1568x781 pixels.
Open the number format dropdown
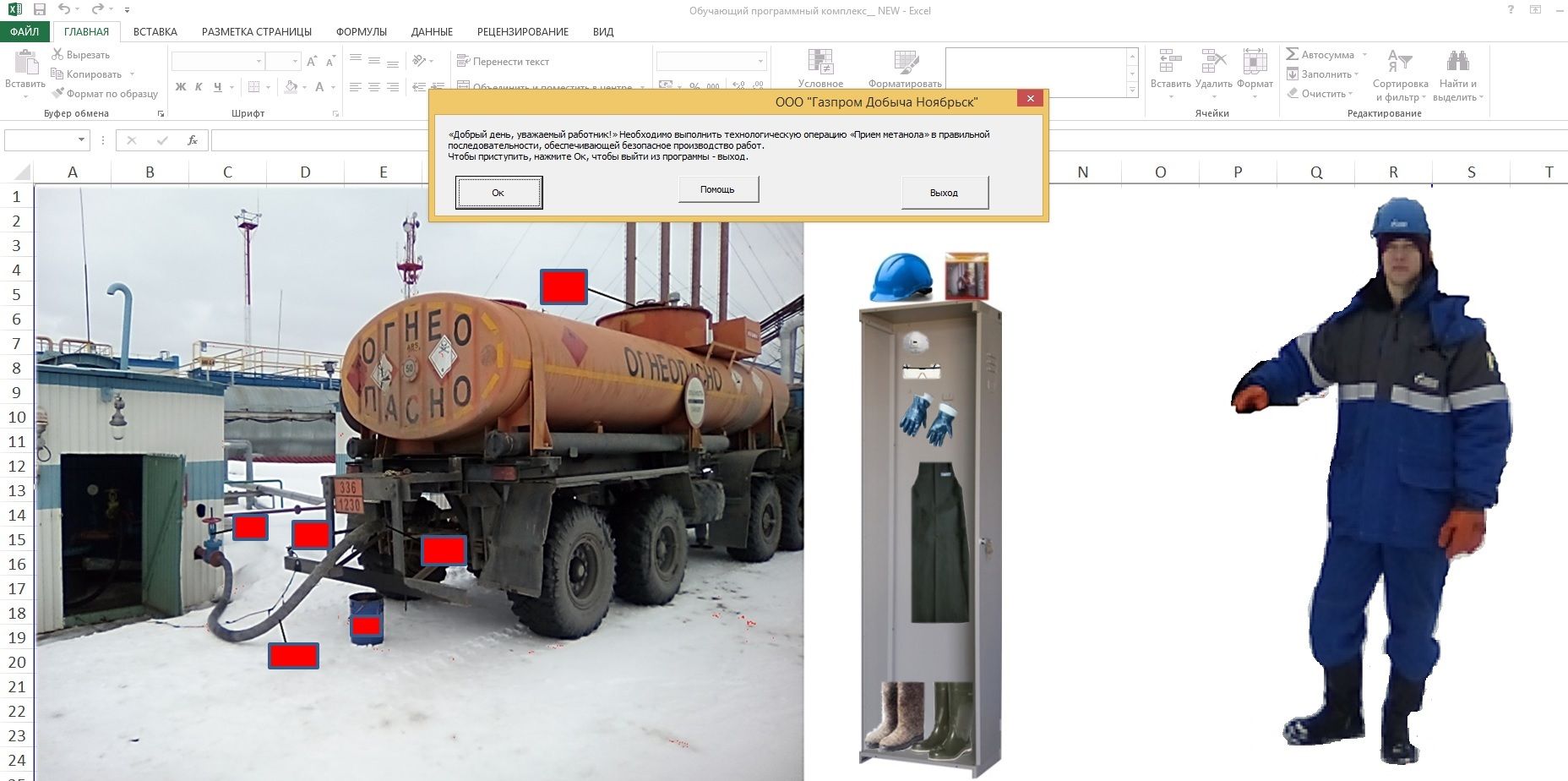(760, 62)
